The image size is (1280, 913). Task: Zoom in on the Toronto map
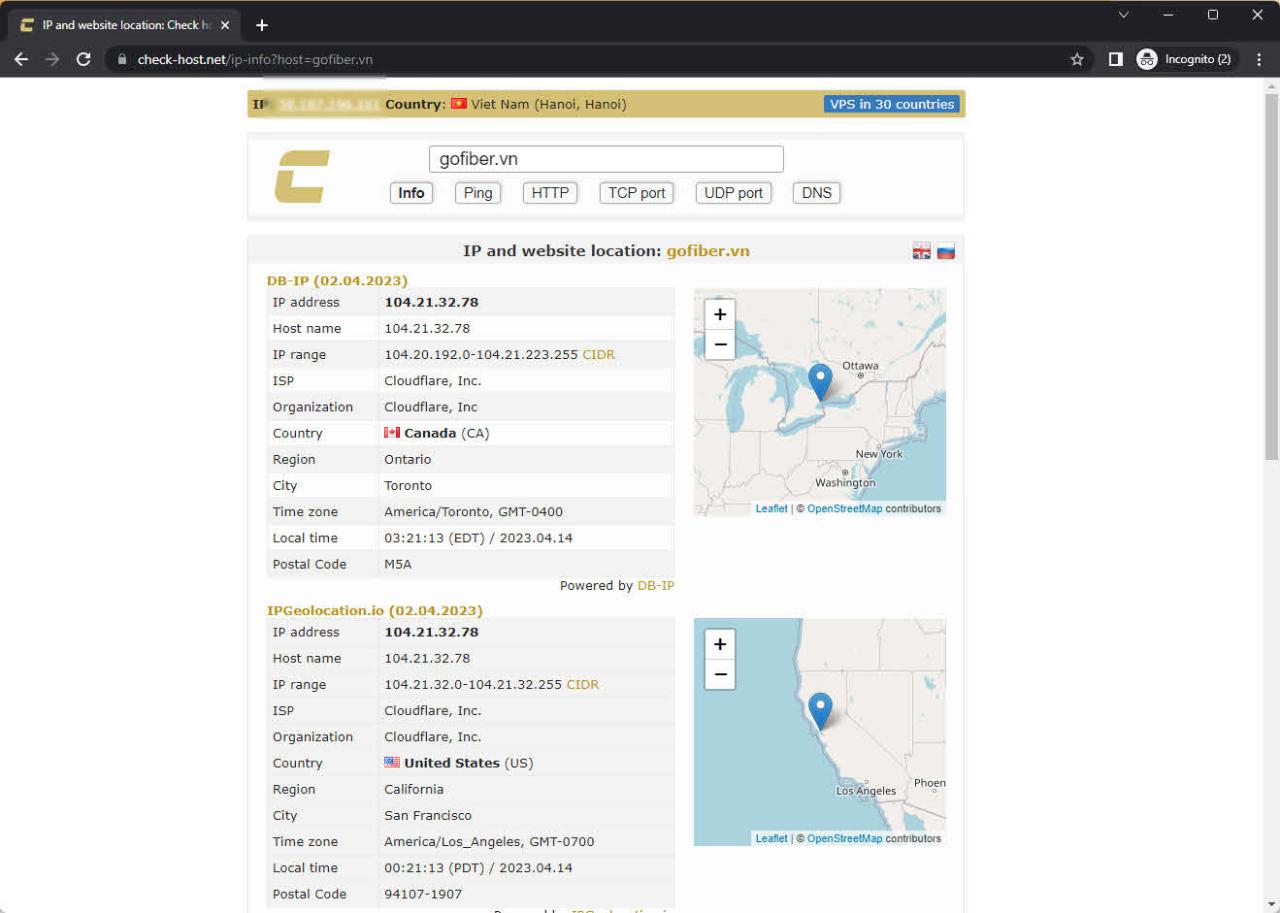(720, 314)
